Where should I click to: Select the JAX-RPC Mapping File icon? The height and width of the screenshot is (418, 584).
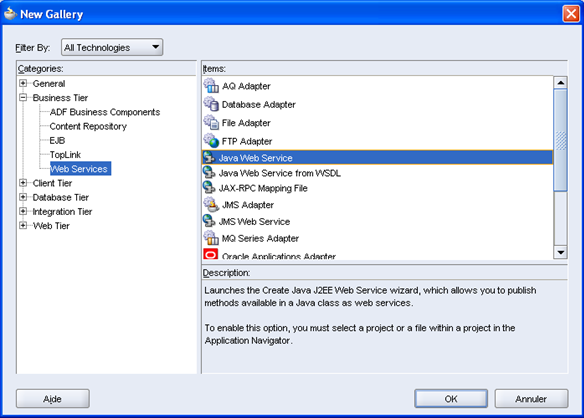pyautogui.click(x=209, y=187)
